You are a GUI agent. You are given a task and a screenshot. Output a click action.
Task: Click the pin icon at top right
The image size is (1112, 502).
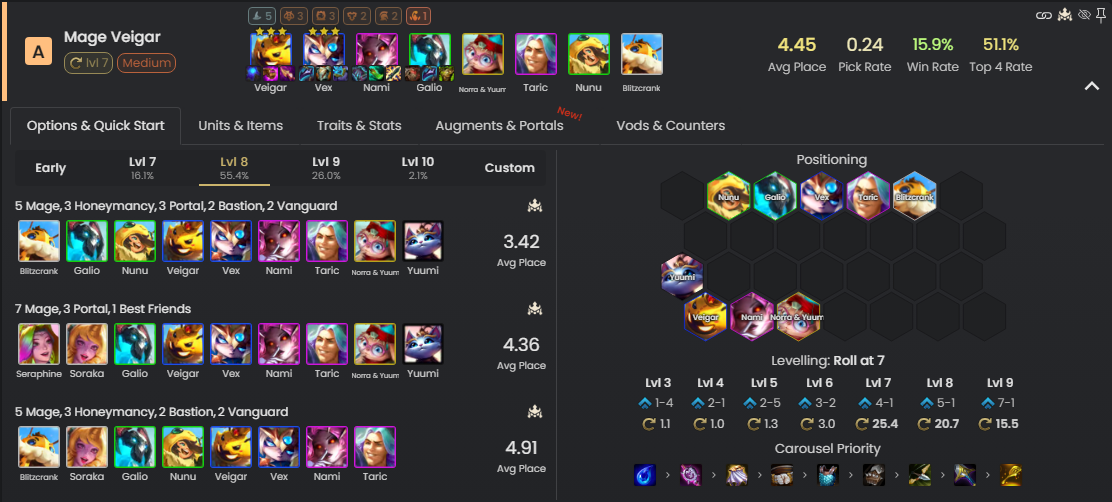point(1101,15)
